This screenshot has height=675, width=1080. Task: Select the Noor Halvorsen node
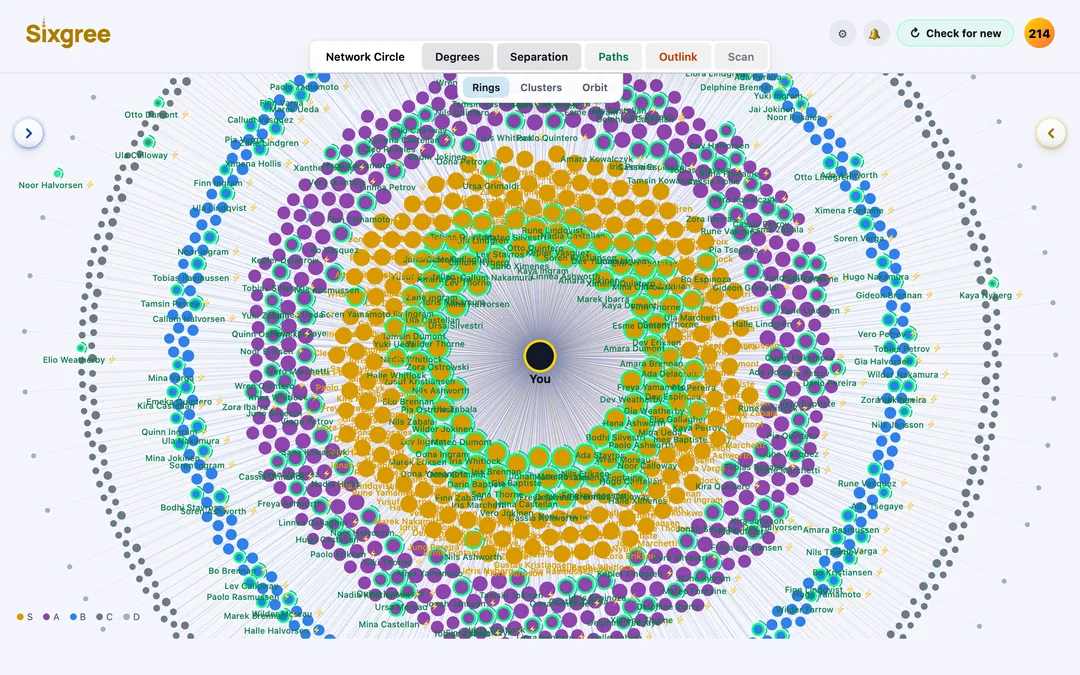click(x=59, y=173)
